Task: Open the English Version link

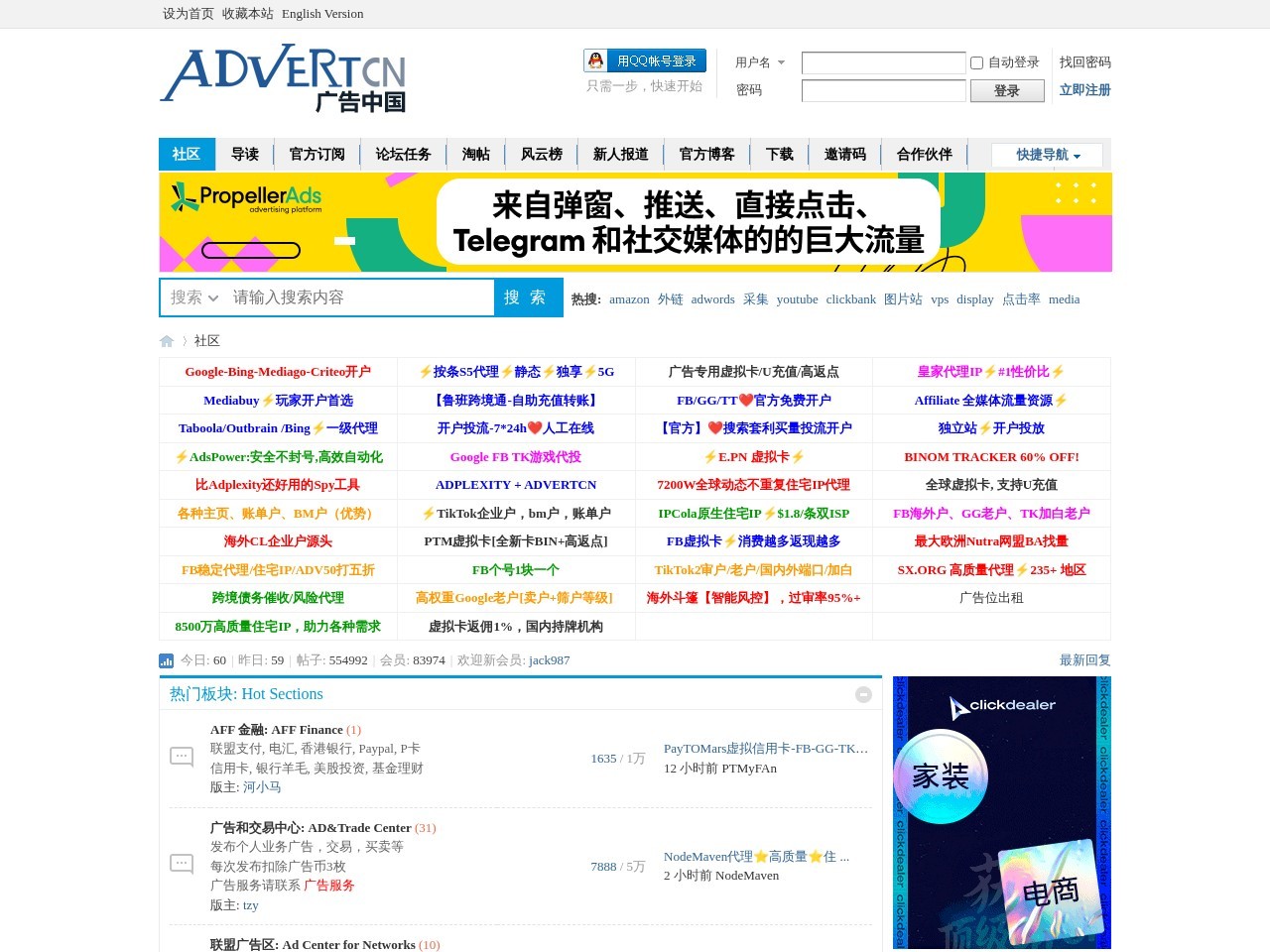Action: coord(322,14)
